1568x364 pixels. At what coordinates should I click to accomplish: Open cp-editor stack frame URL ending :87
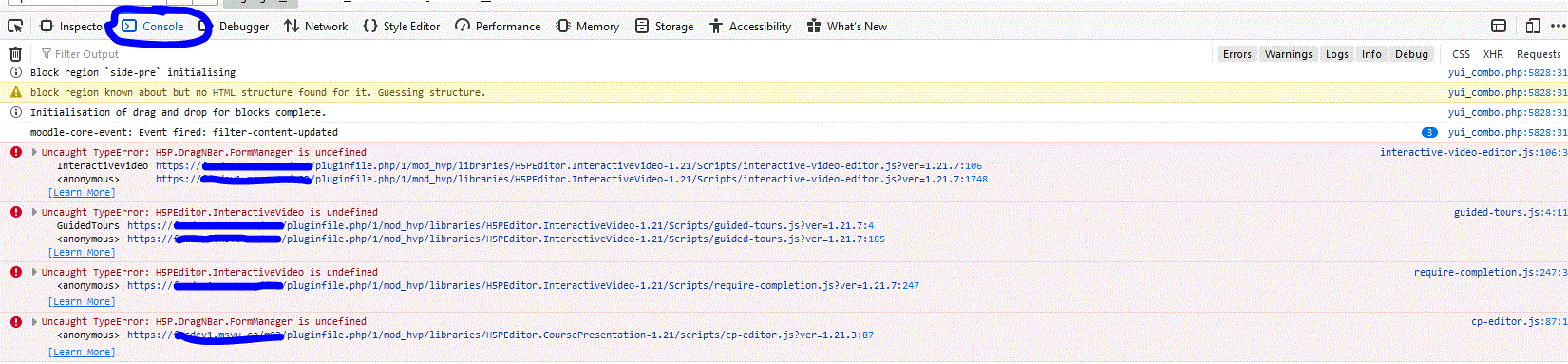(501, 335)
